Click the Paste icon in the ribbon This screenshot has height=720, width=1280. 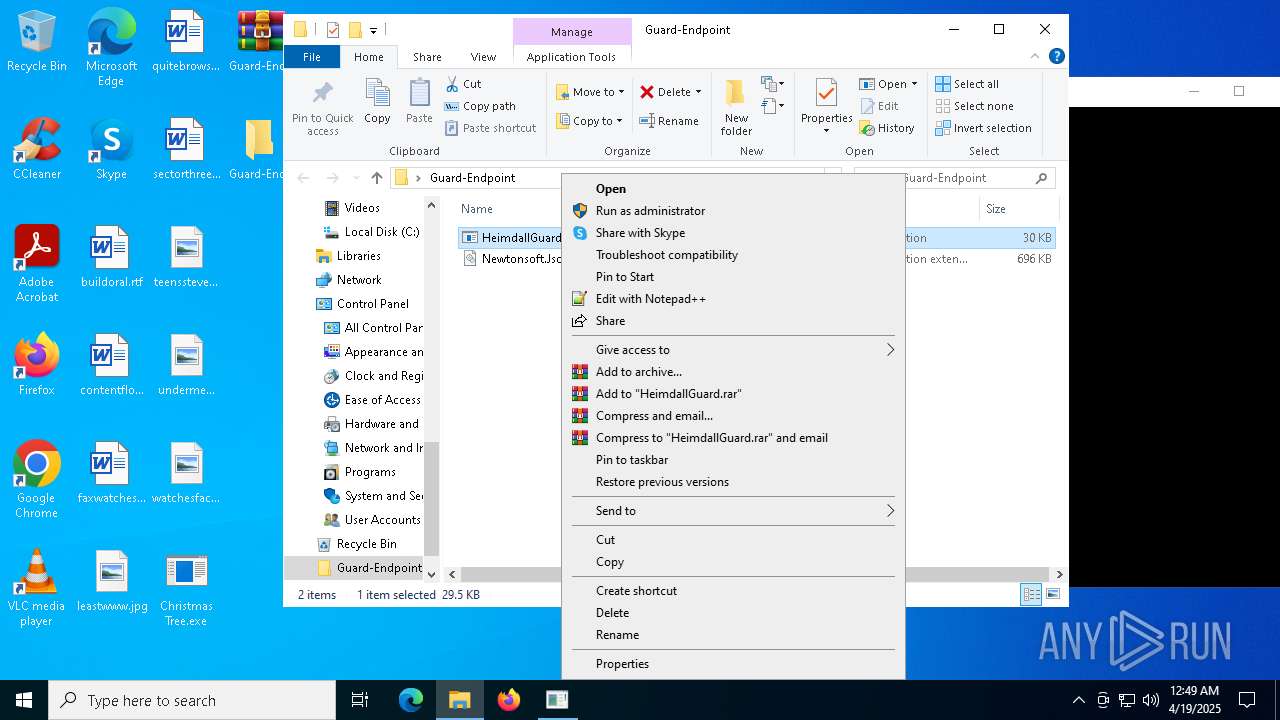(419, 94)
